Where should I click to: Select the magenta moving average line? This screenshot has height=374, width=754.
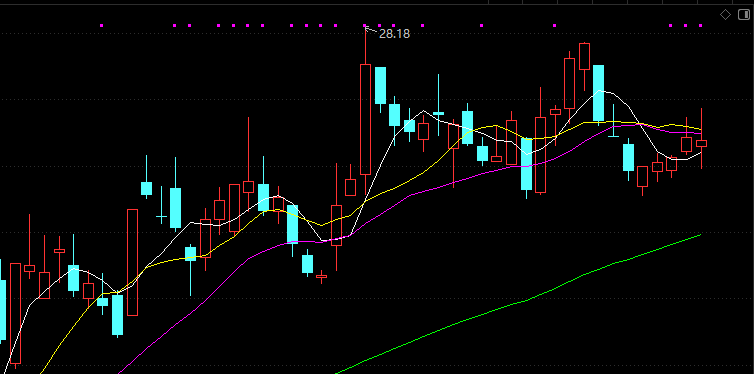[x=409, y=196]
